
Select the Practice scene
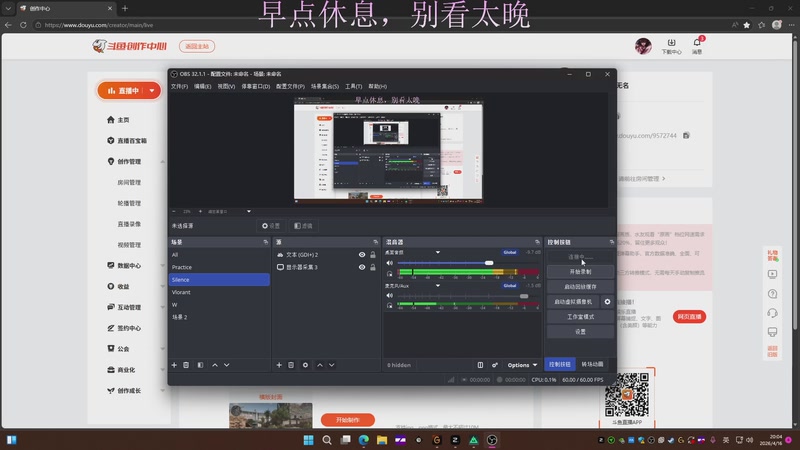point(219,267)
